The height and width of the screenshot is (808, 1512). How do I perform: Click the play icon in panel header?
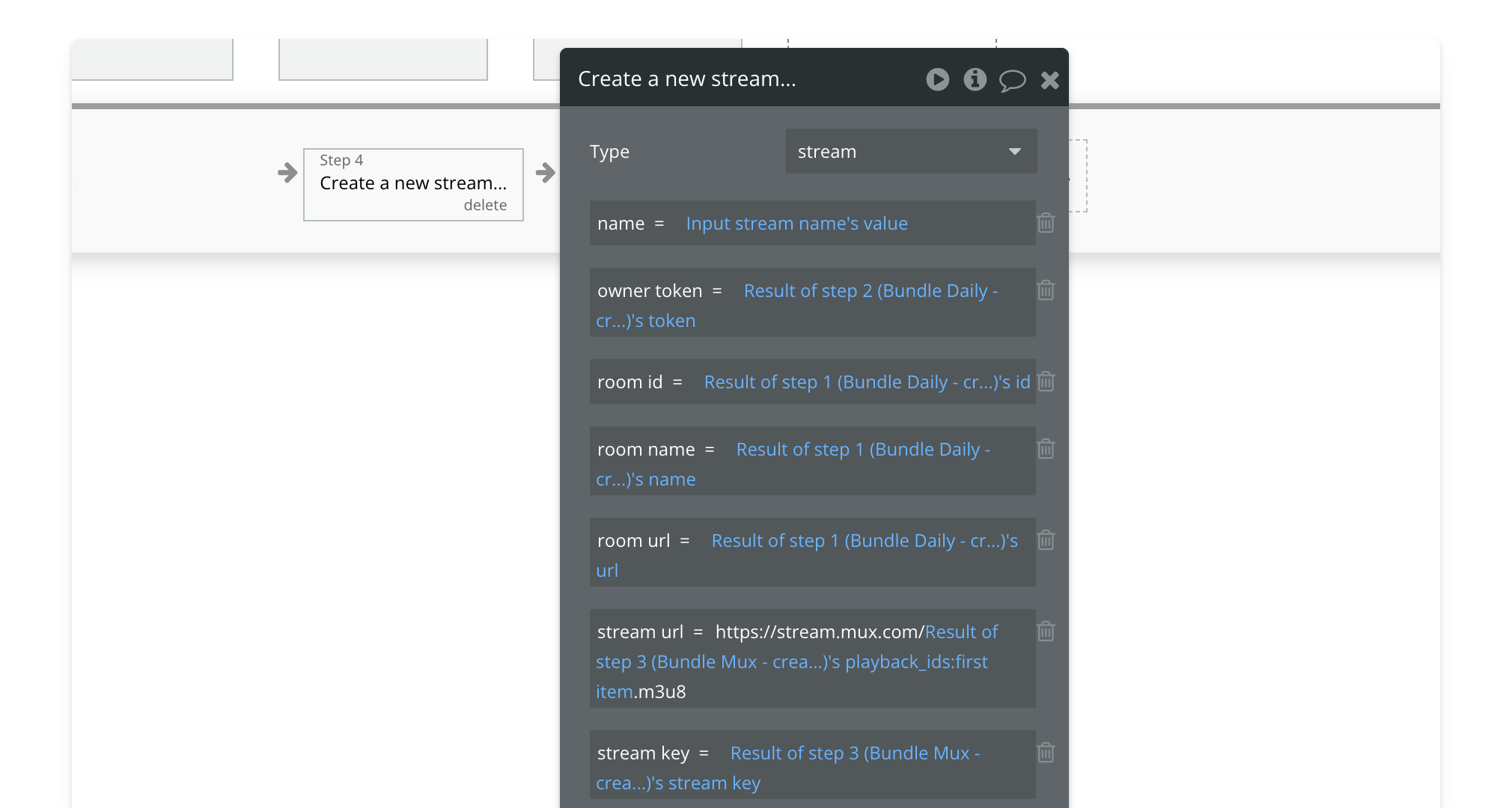point(937,79)
